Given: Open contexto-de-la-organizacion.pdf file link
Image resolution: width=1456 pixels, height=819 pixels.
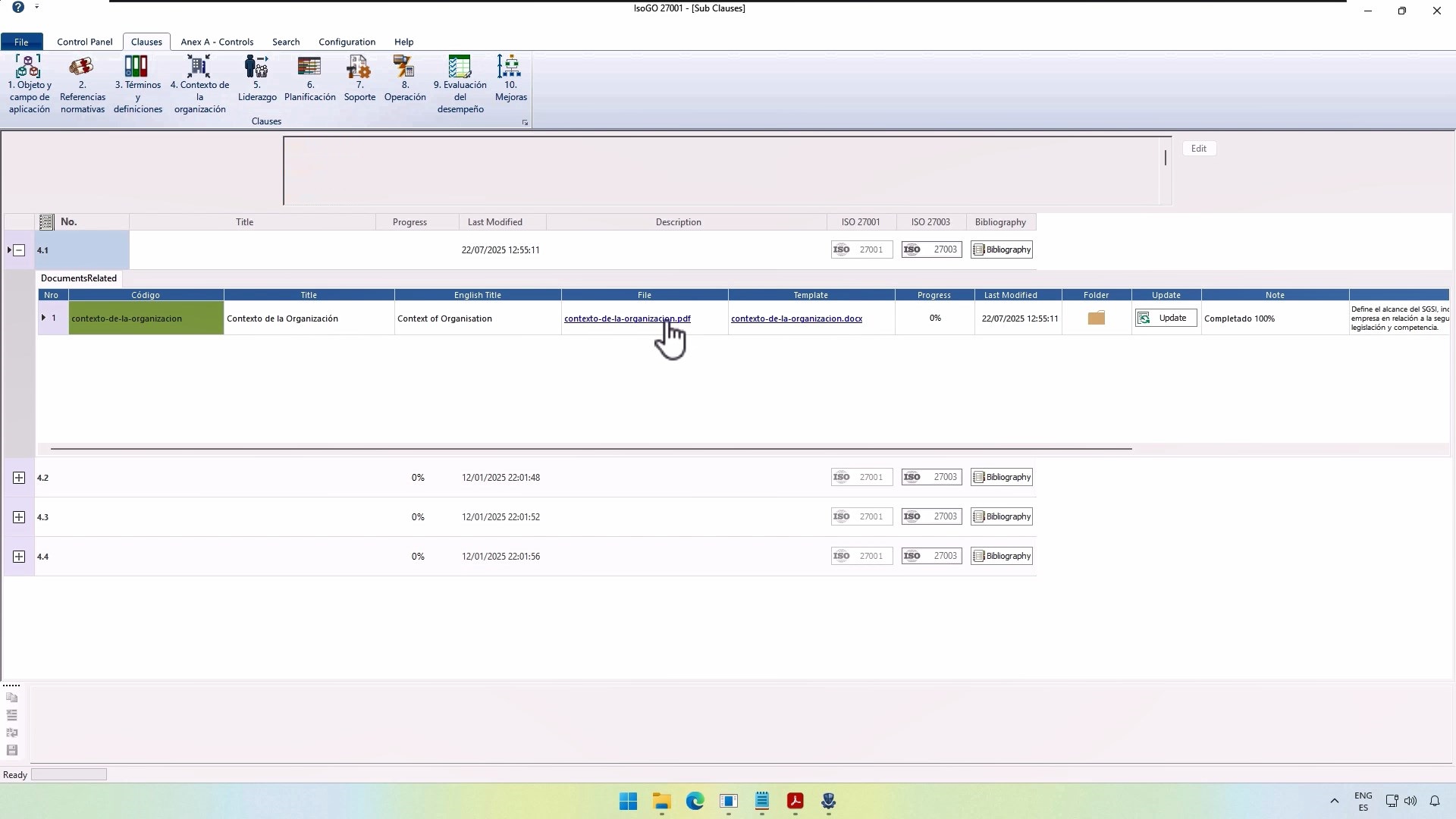Looking at the screenshot, I should [x=627, y=318].
